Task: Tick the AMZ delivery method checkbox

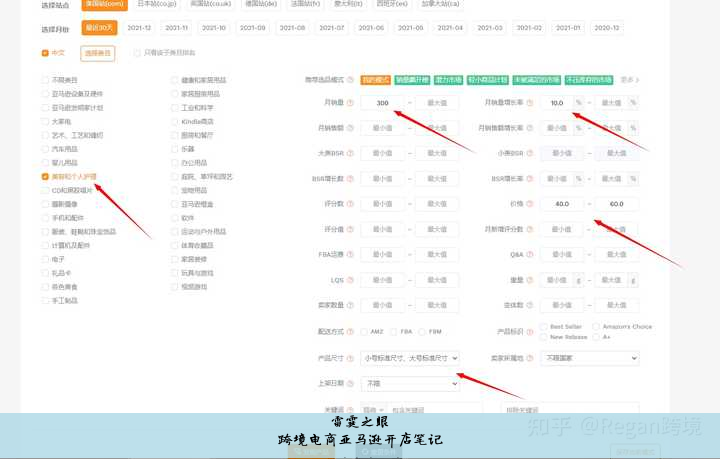Action: click(x=364, y=331)
